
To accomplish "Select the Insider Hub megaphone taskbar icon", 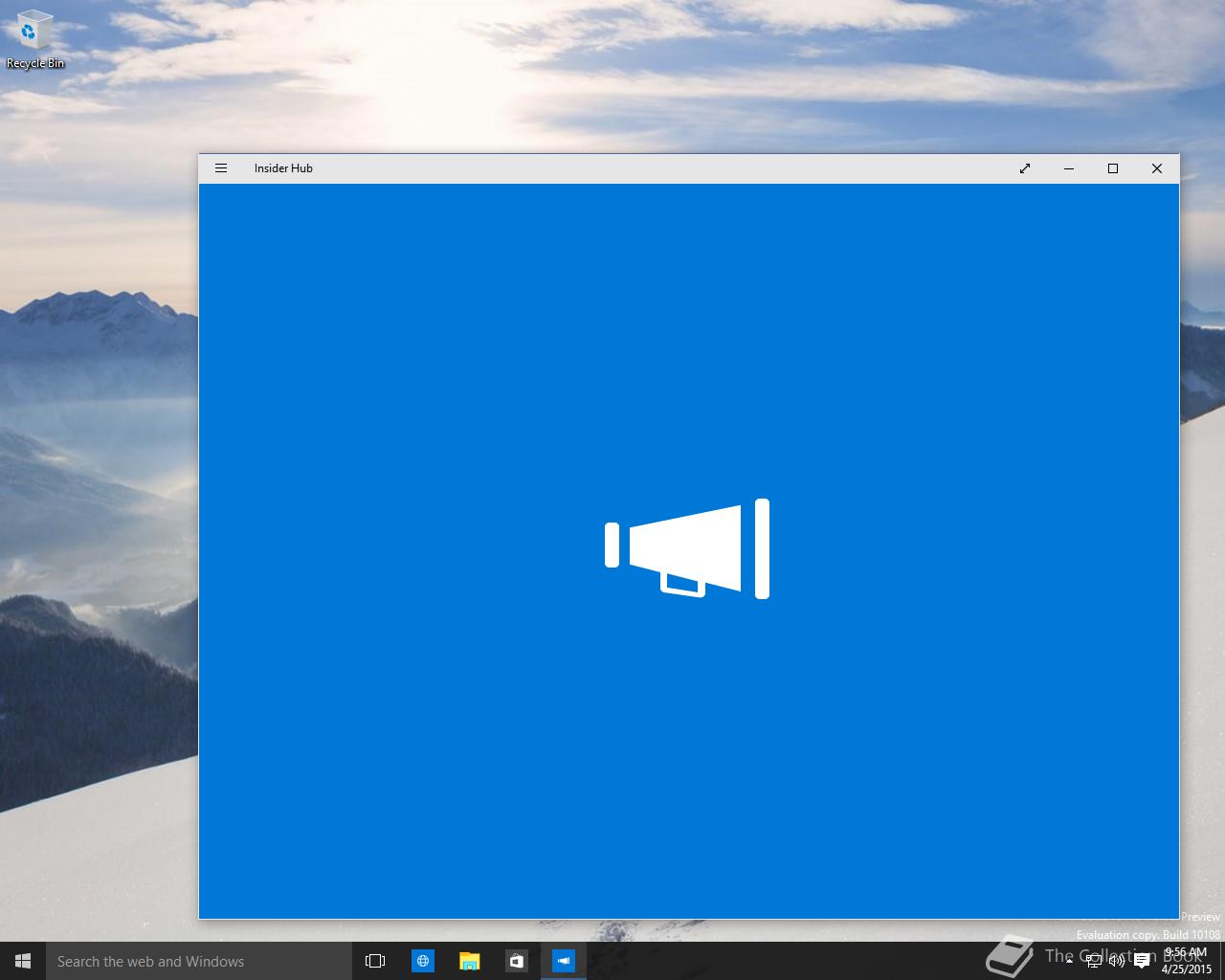I will (564, 961).
